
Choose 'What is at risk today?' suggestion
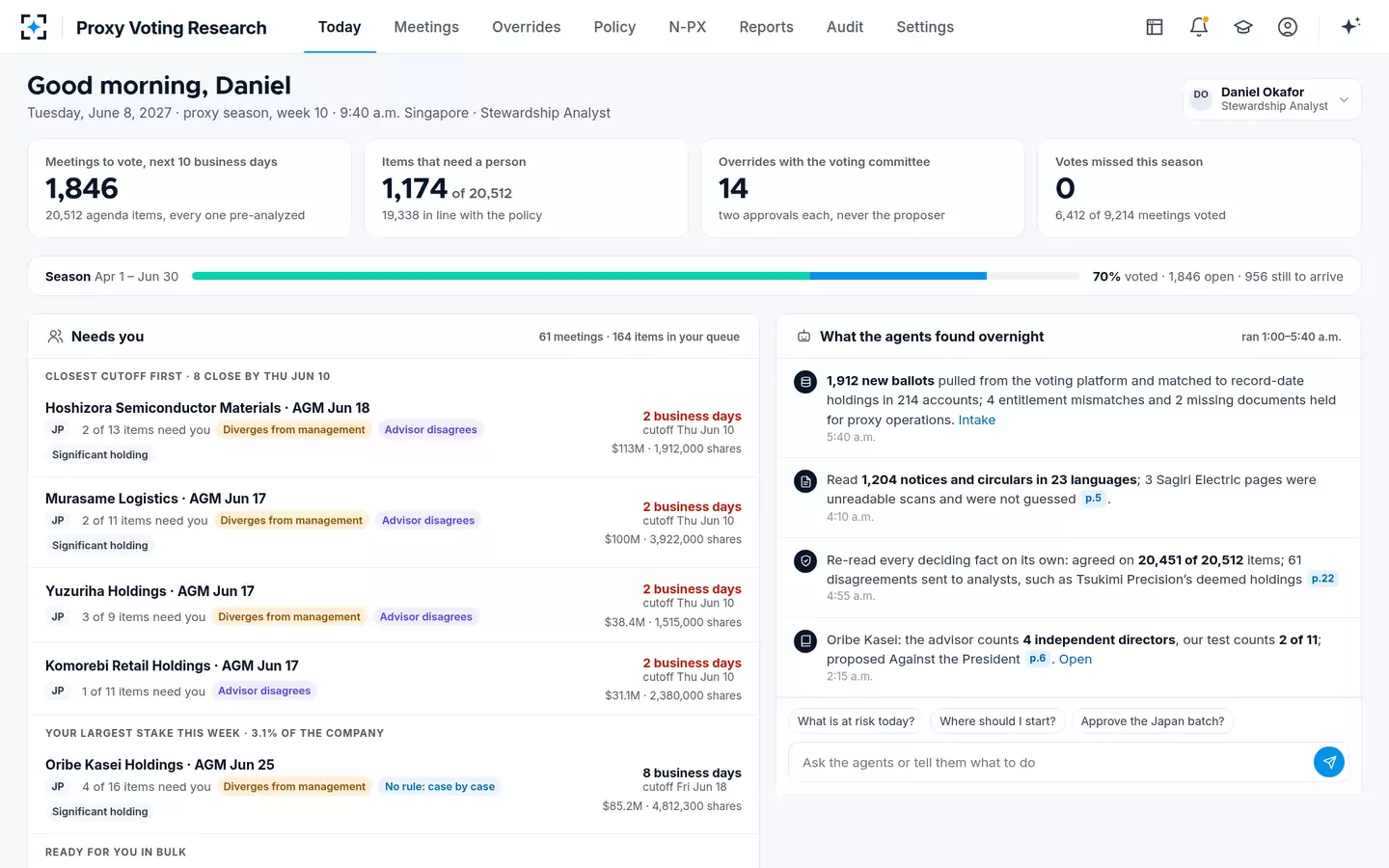(856, 721)
